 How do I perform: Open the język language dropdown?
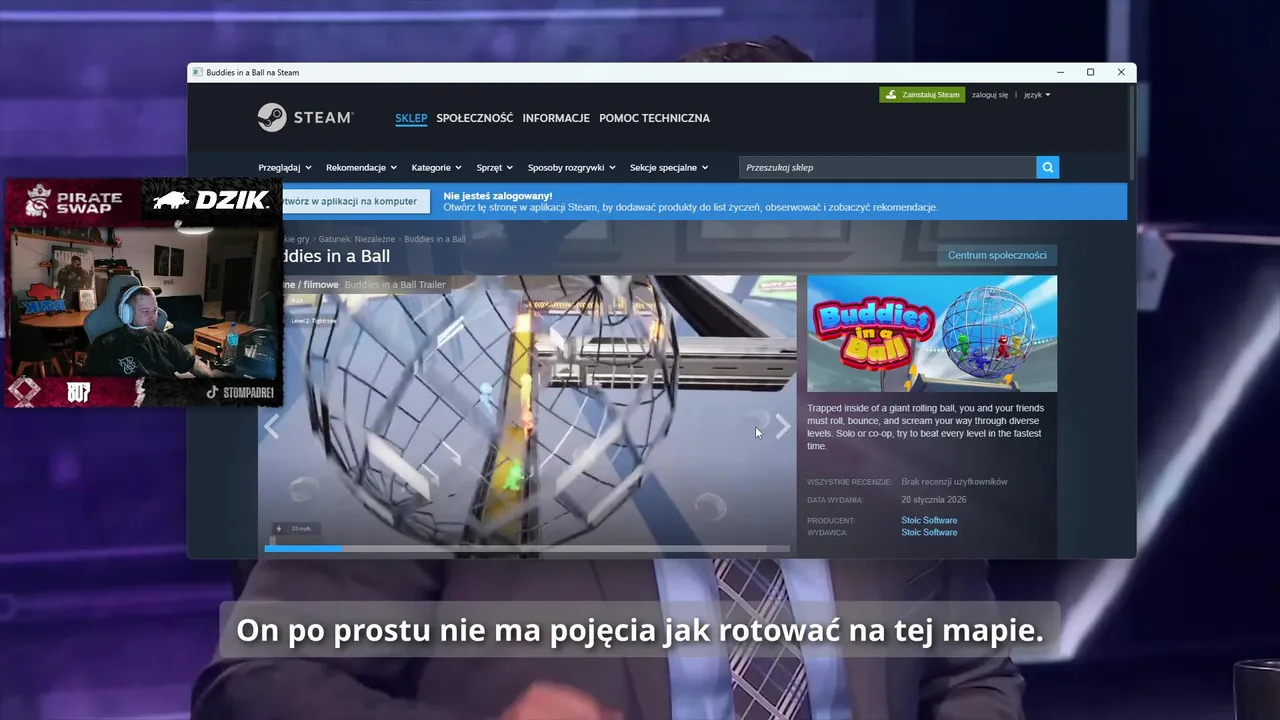[x=1037, y=95]
